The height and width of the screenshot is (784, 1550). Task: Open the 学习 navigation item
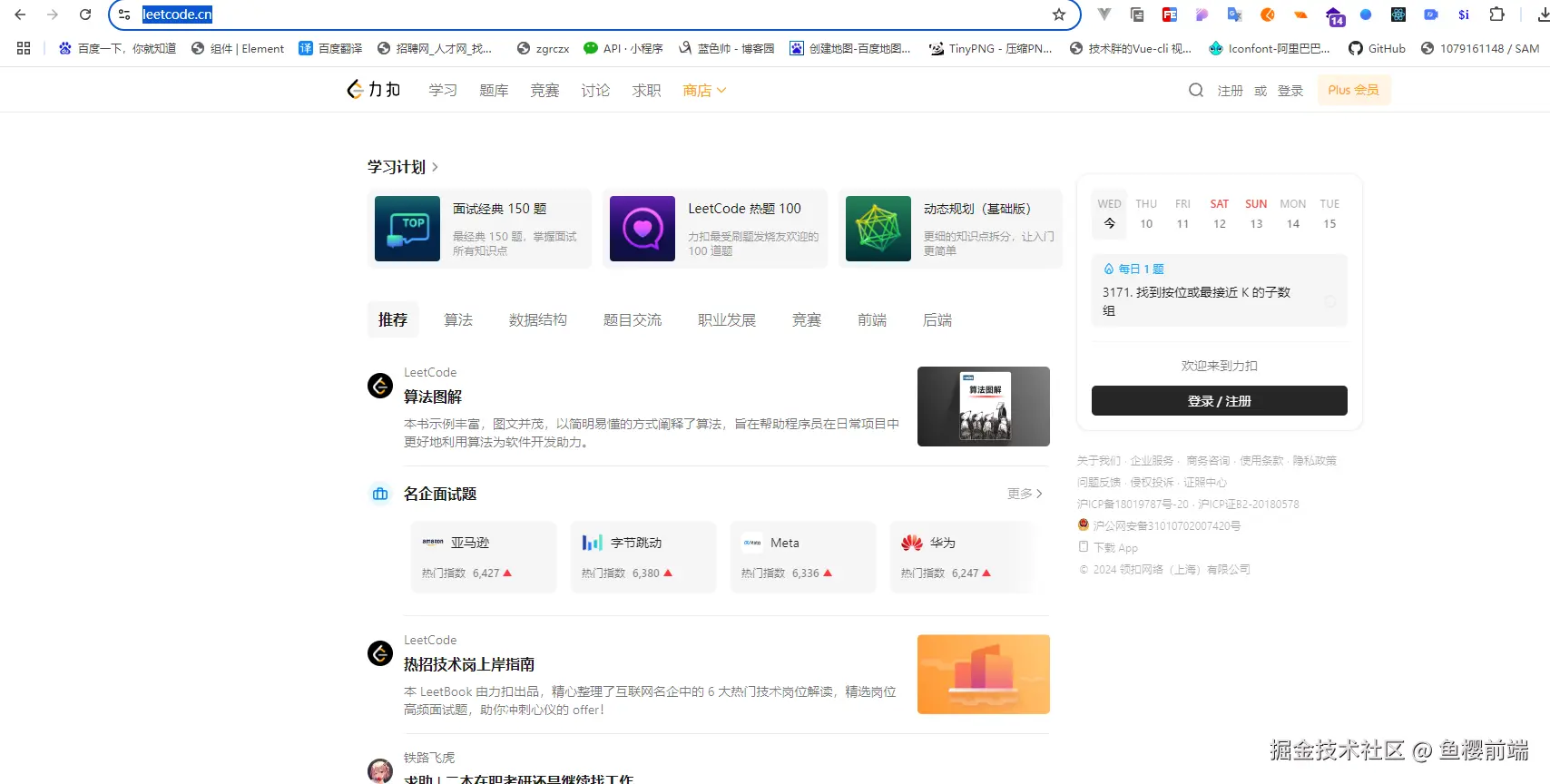[443, 90]
